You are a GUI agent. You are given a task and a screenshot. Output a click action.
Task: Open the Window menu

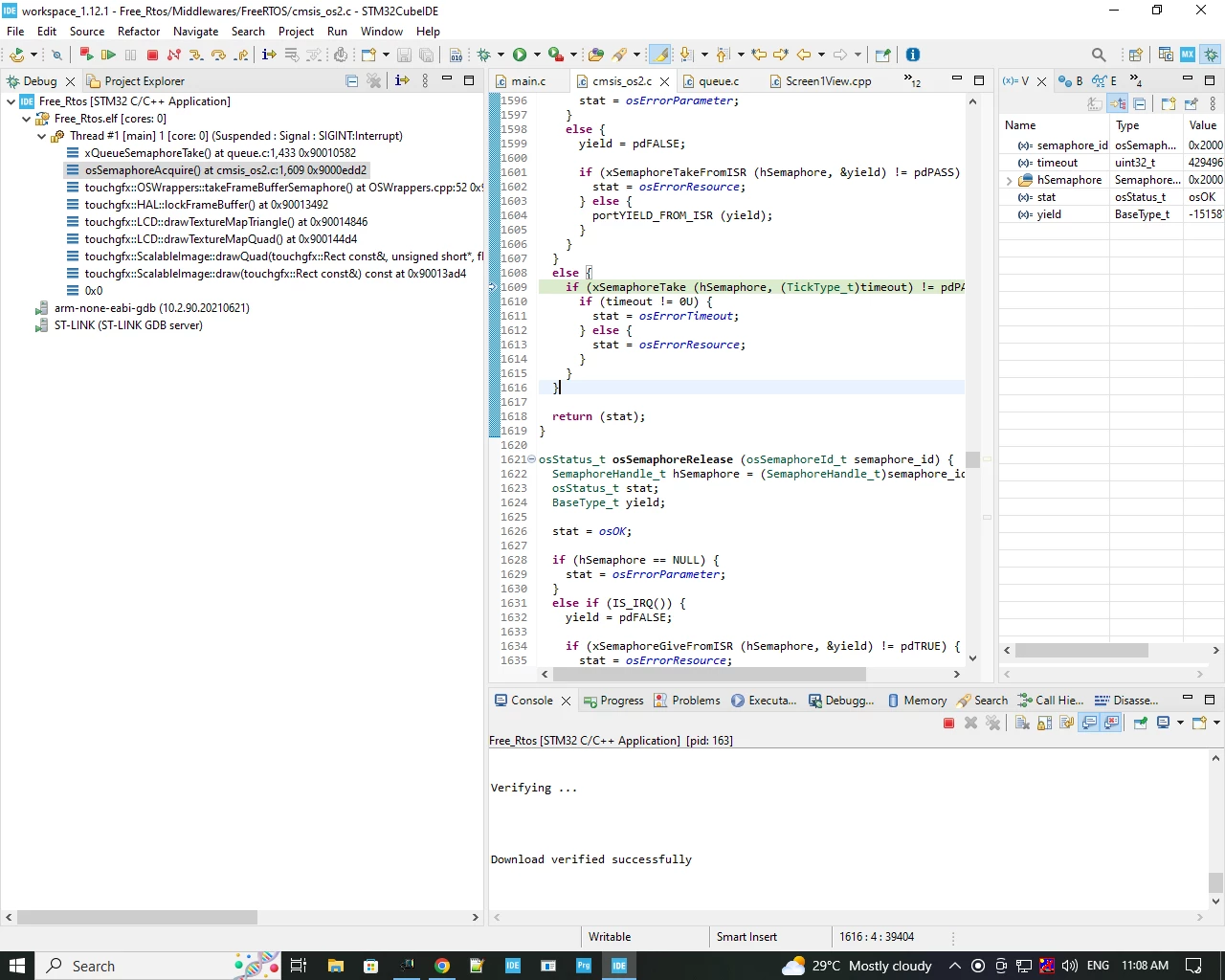point(382,31)
